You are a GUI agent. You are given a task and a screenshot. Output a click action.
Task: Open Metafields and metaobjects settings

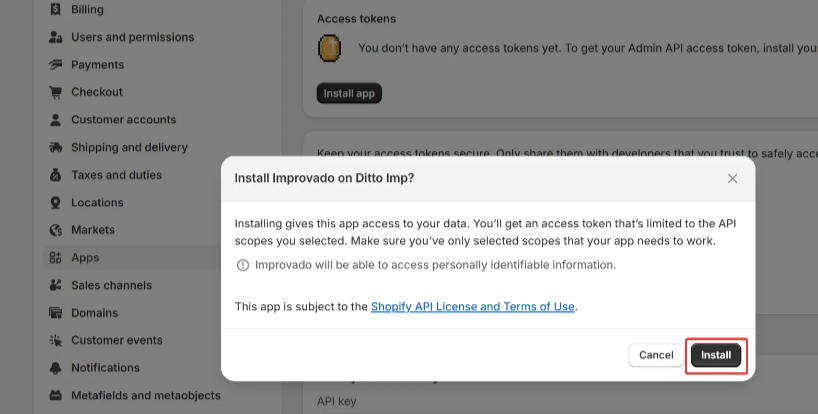145,395
